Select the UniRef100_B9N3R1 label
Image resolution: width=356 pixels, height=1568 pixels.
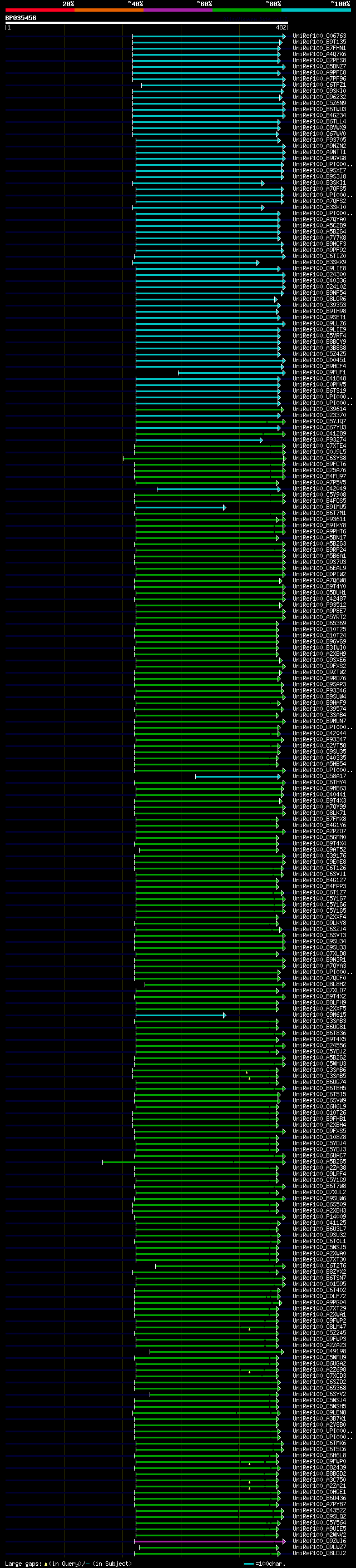319,960
